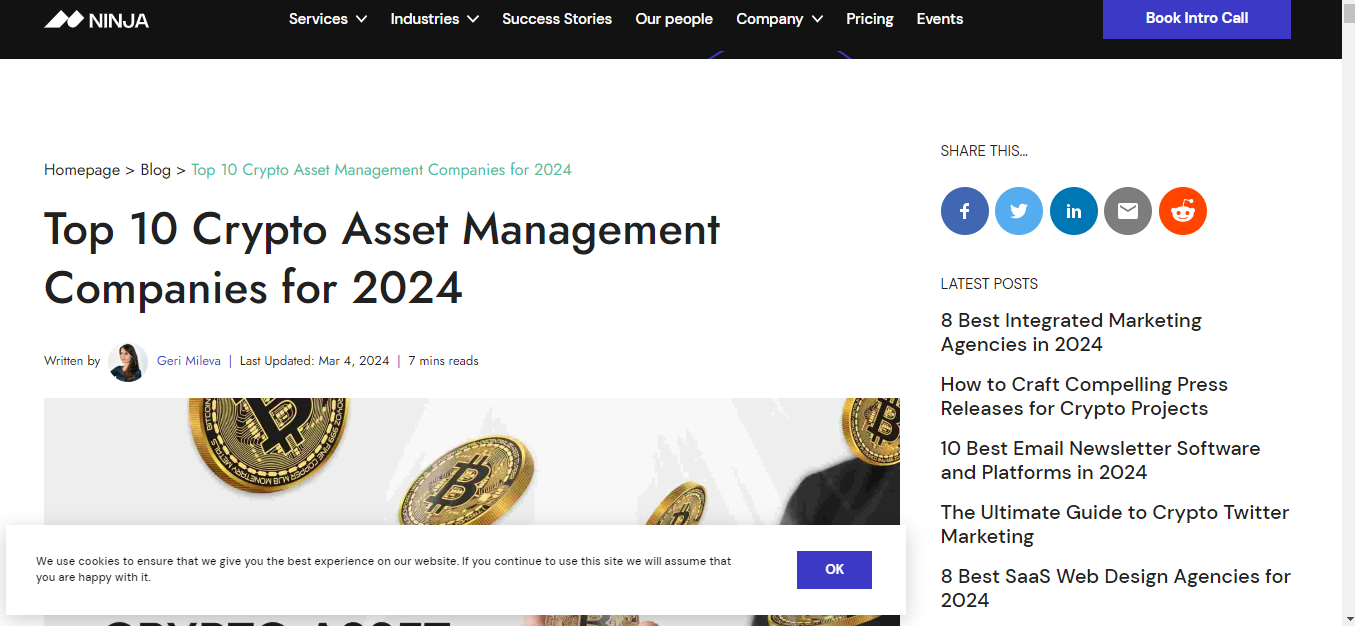Expand the Services dropdown menu
This screenshot has width=1355, height=626.
point(328,19)
